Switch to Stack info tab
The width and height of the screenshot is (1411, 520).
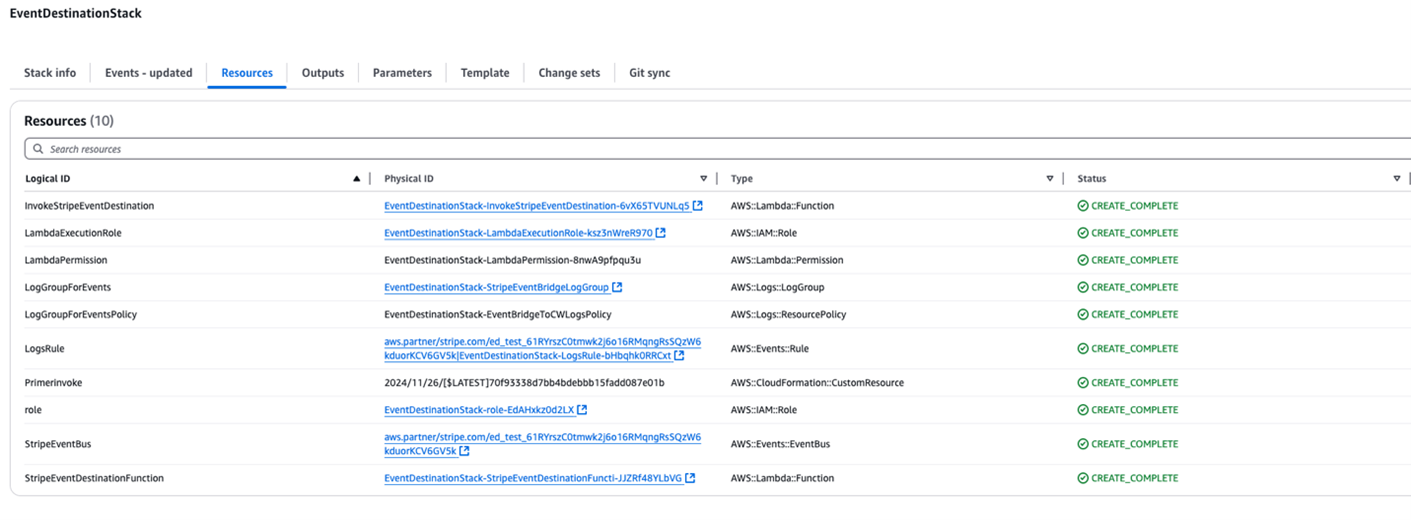pos(50,73)
